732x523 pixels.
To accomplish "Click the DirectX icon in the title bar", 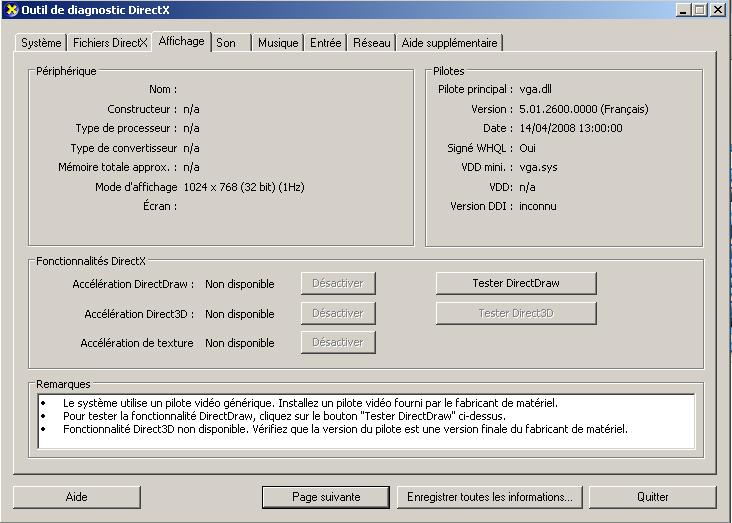I will click(12, 10).
